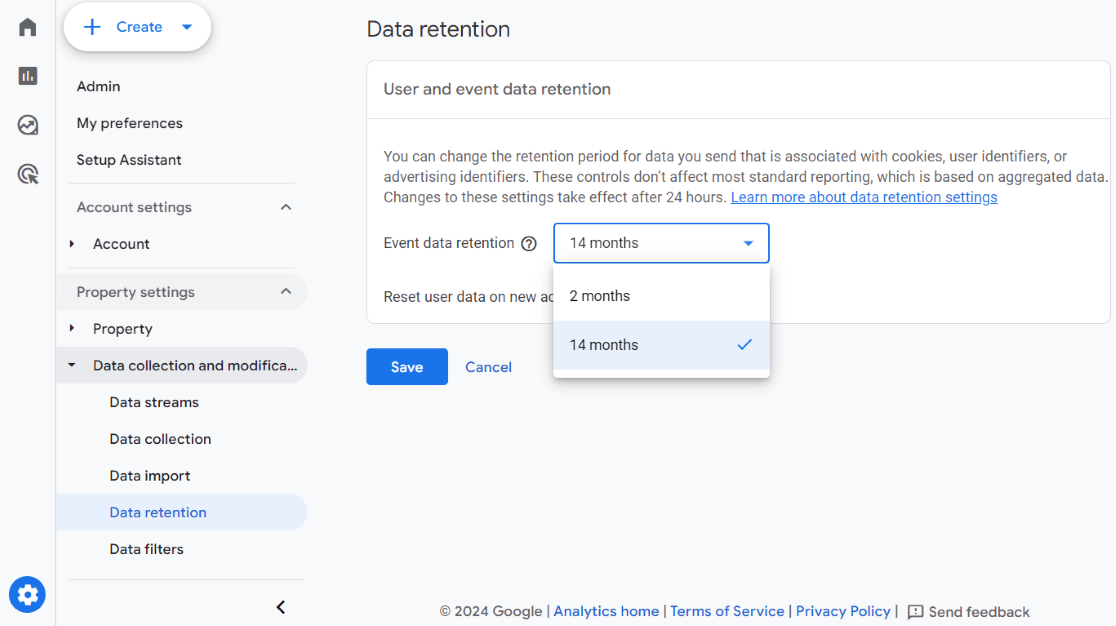Click the checkmark beside 14 months
Image resolution: width=1116 pixels, height=626 pixels.
pyautogui.click(x=744, y=344)
